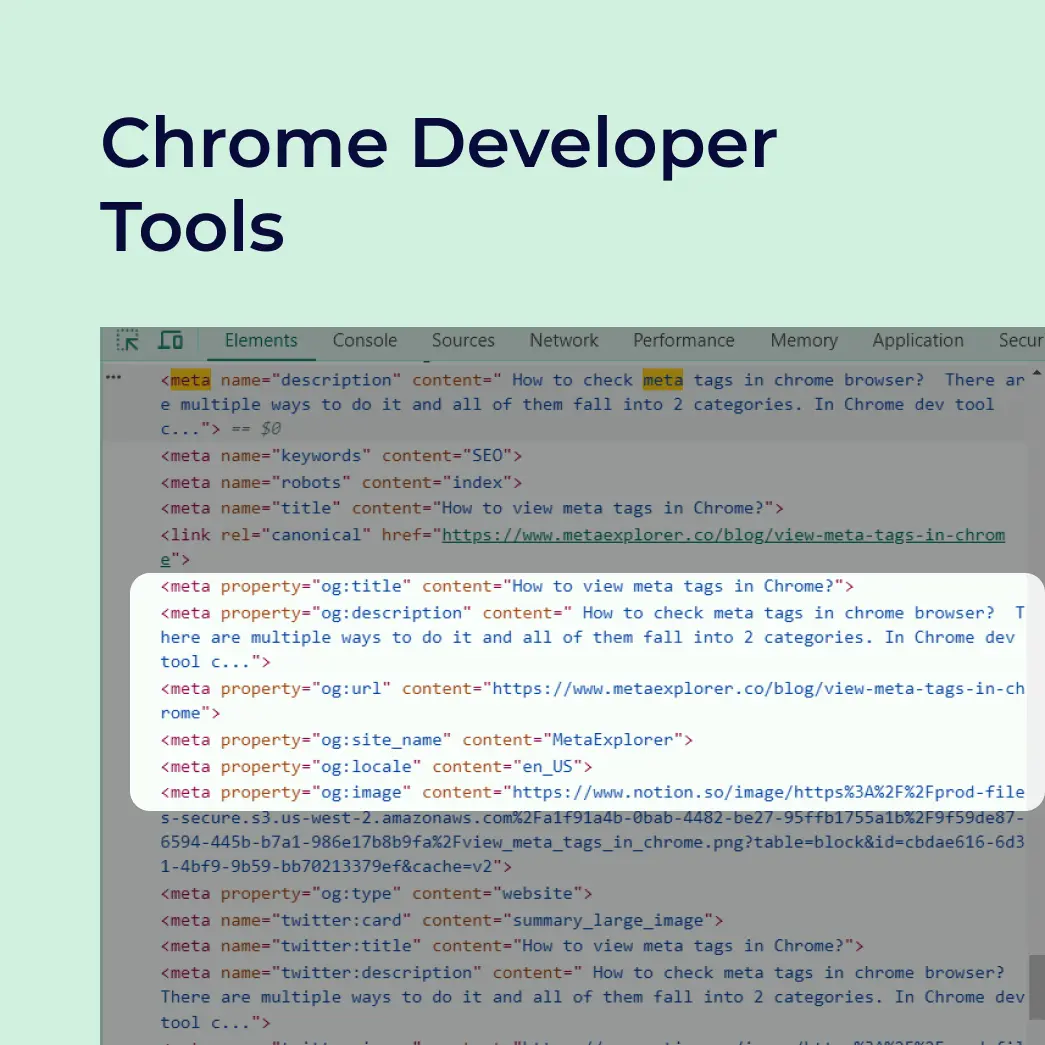
Task: Follow the canonical metaexplorer.co href link
Action: tap(722, 535)
